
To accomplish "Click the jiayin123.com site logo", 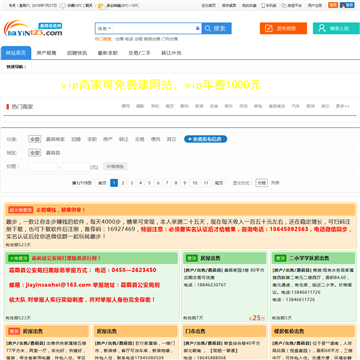I will pyautogui.click(x=33, y=29).
